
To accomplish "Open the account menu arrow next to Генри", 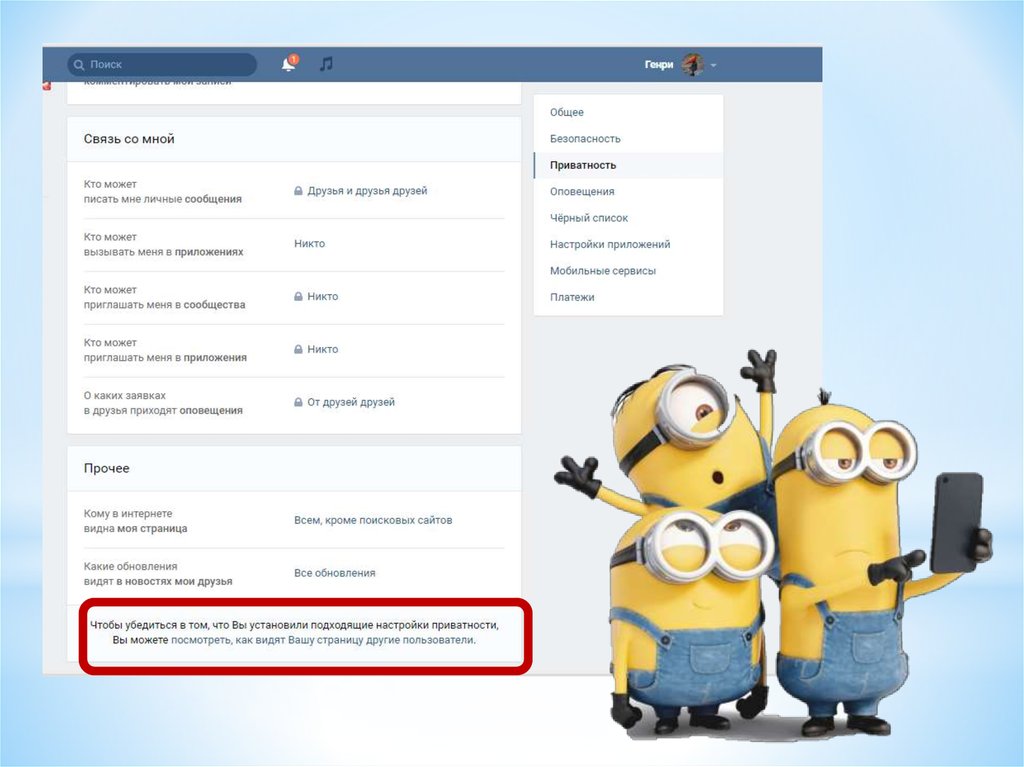I will point(714,66).
